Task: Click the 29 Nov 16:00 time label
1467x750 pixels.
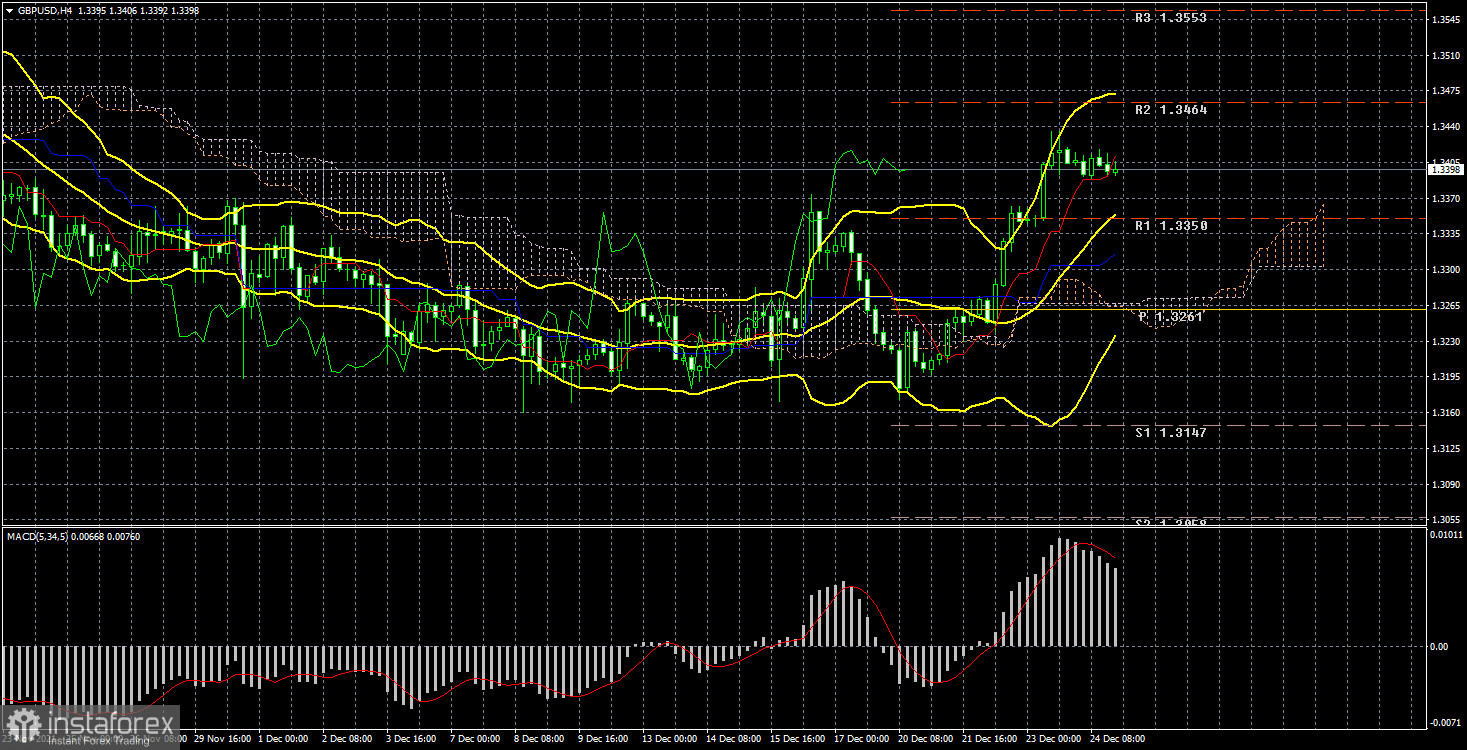Action: coord(223,739)
